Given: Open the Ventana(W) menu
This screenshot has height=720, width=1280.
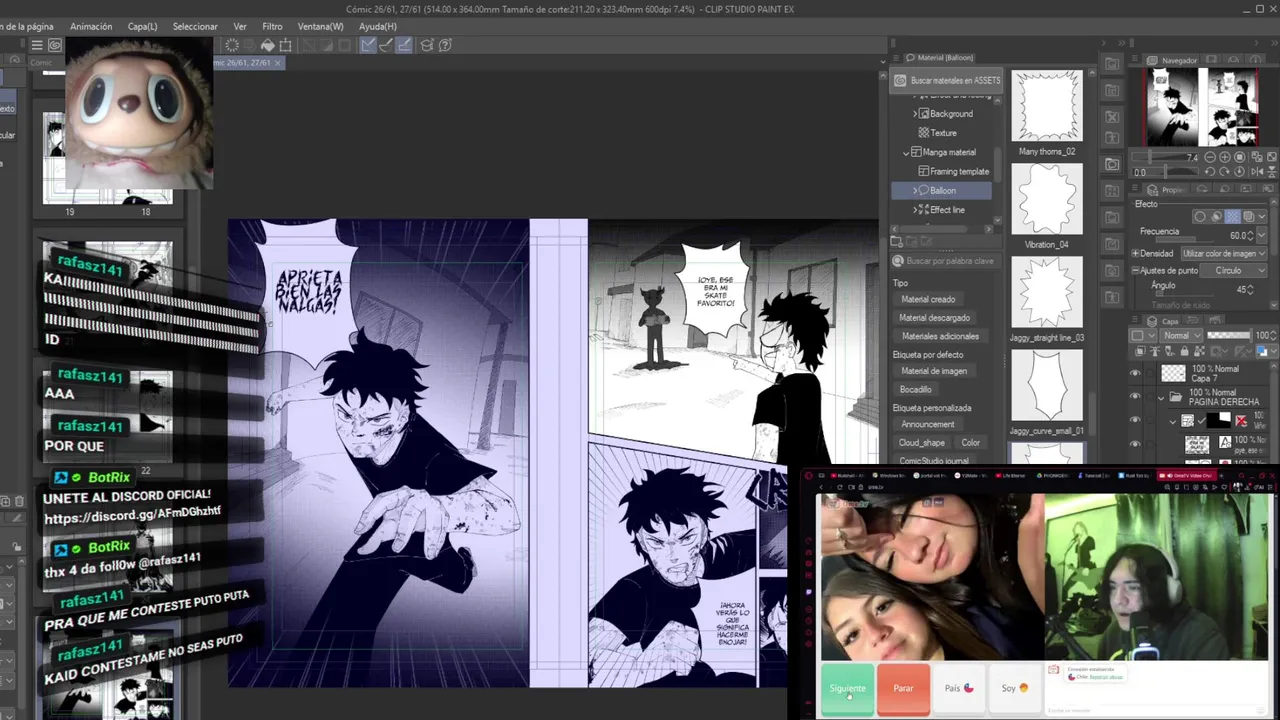Looking at the screenshot, I should [x=320, y=26].
